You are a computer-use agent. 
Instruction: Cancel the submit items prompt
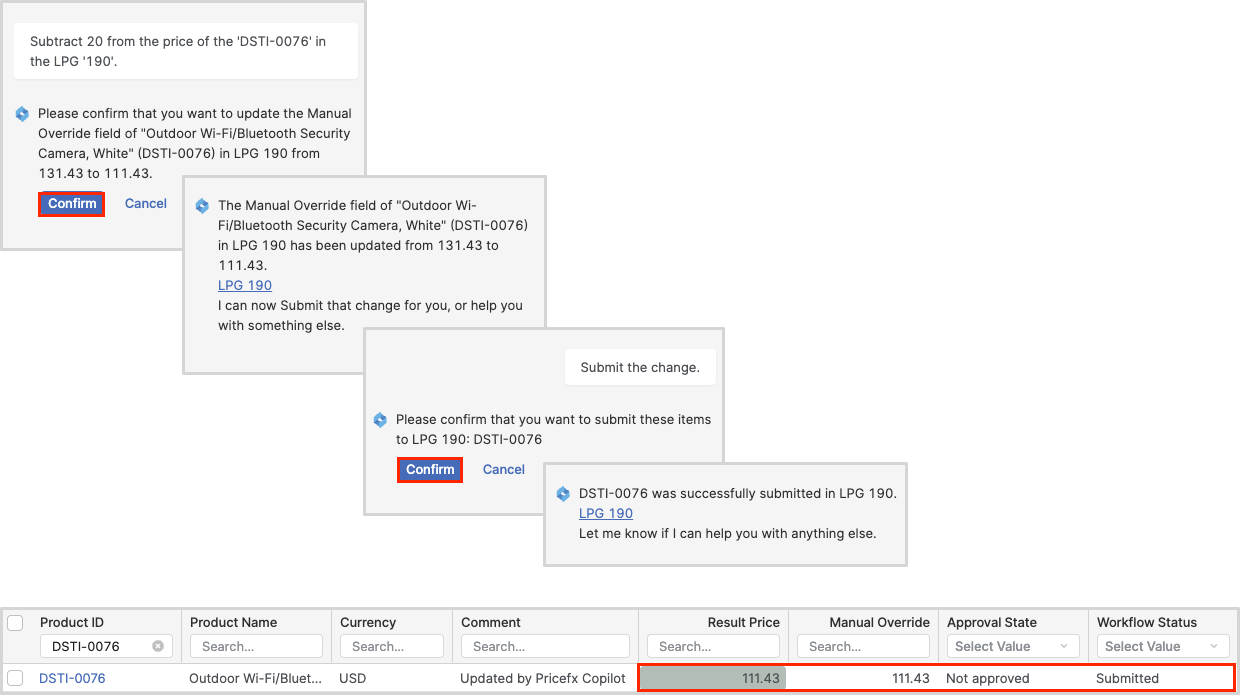(x=504, y=470)
